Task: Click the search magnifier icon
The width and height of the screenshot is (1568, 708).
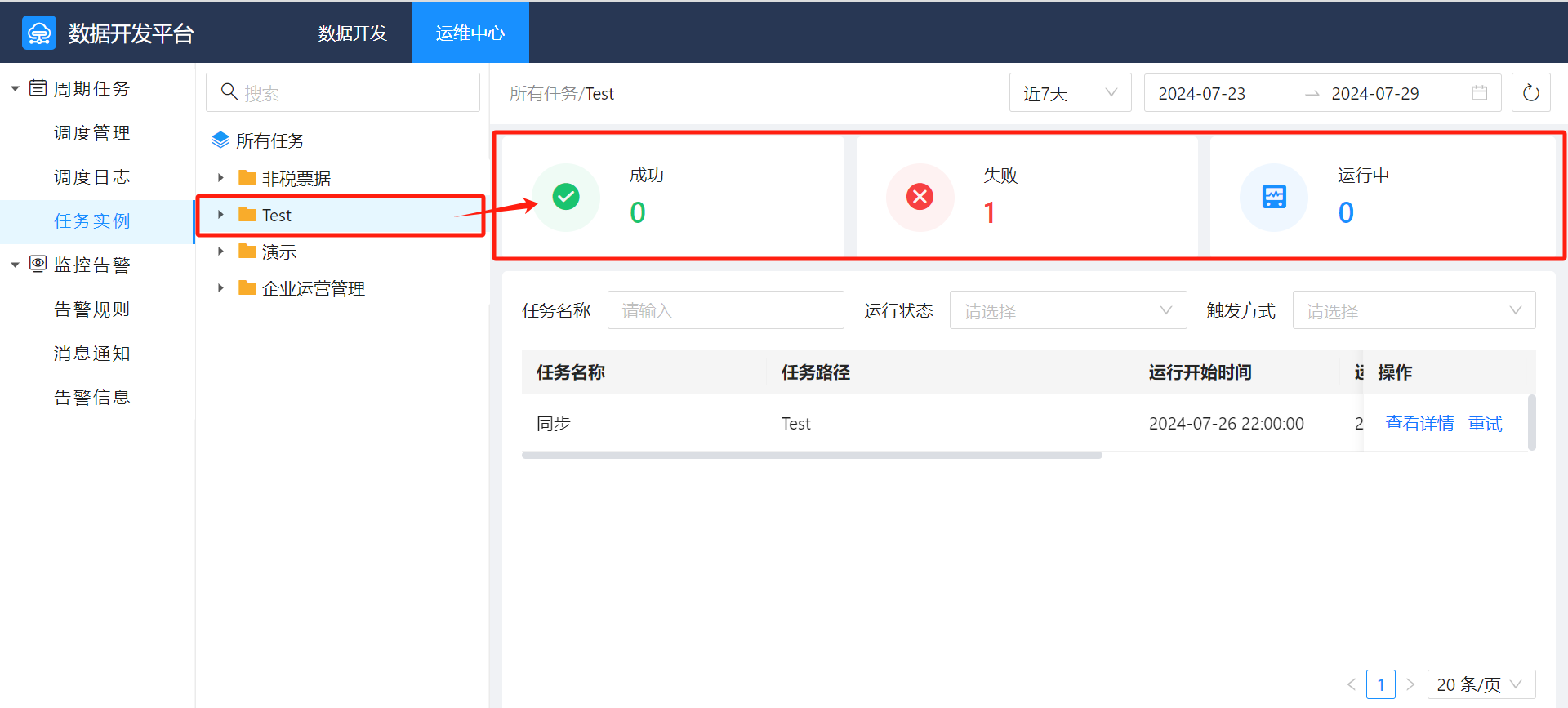Action: pos(229,91)
